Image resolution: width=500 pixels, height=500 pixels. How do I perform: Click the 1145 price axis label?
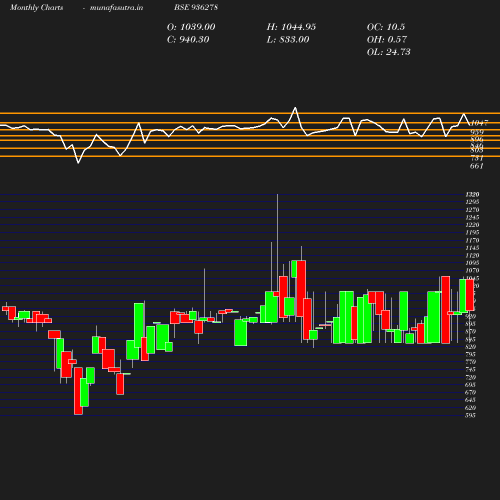[x=472, y=248]
